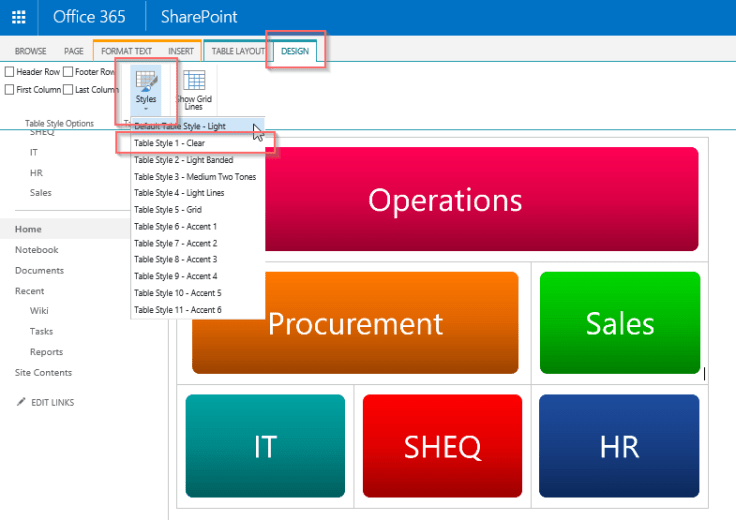Open the Office 365 app launcher
This screenshot has height=520, width=736.
tap(18, 17)
